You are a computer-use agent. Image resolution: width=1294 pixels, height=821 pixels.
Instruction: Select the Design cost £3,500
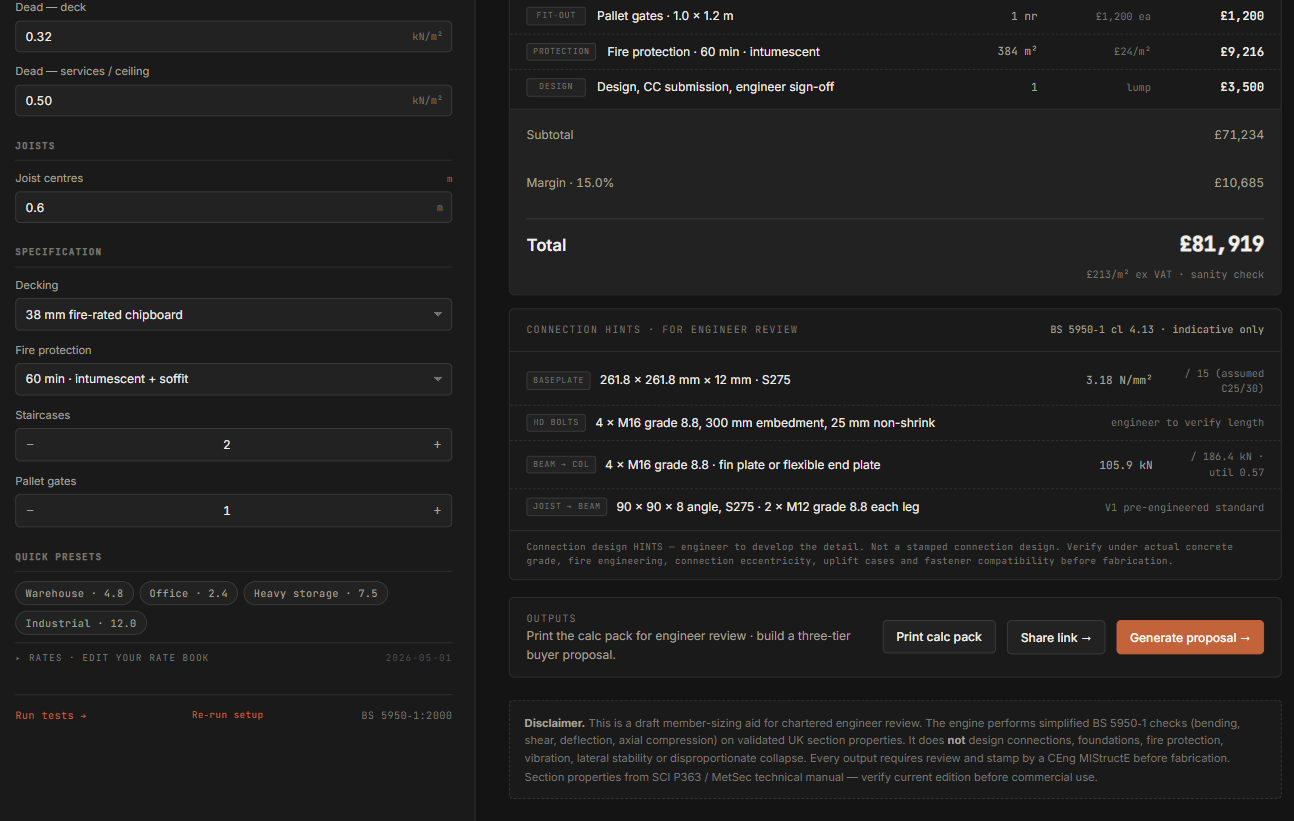1242,87
